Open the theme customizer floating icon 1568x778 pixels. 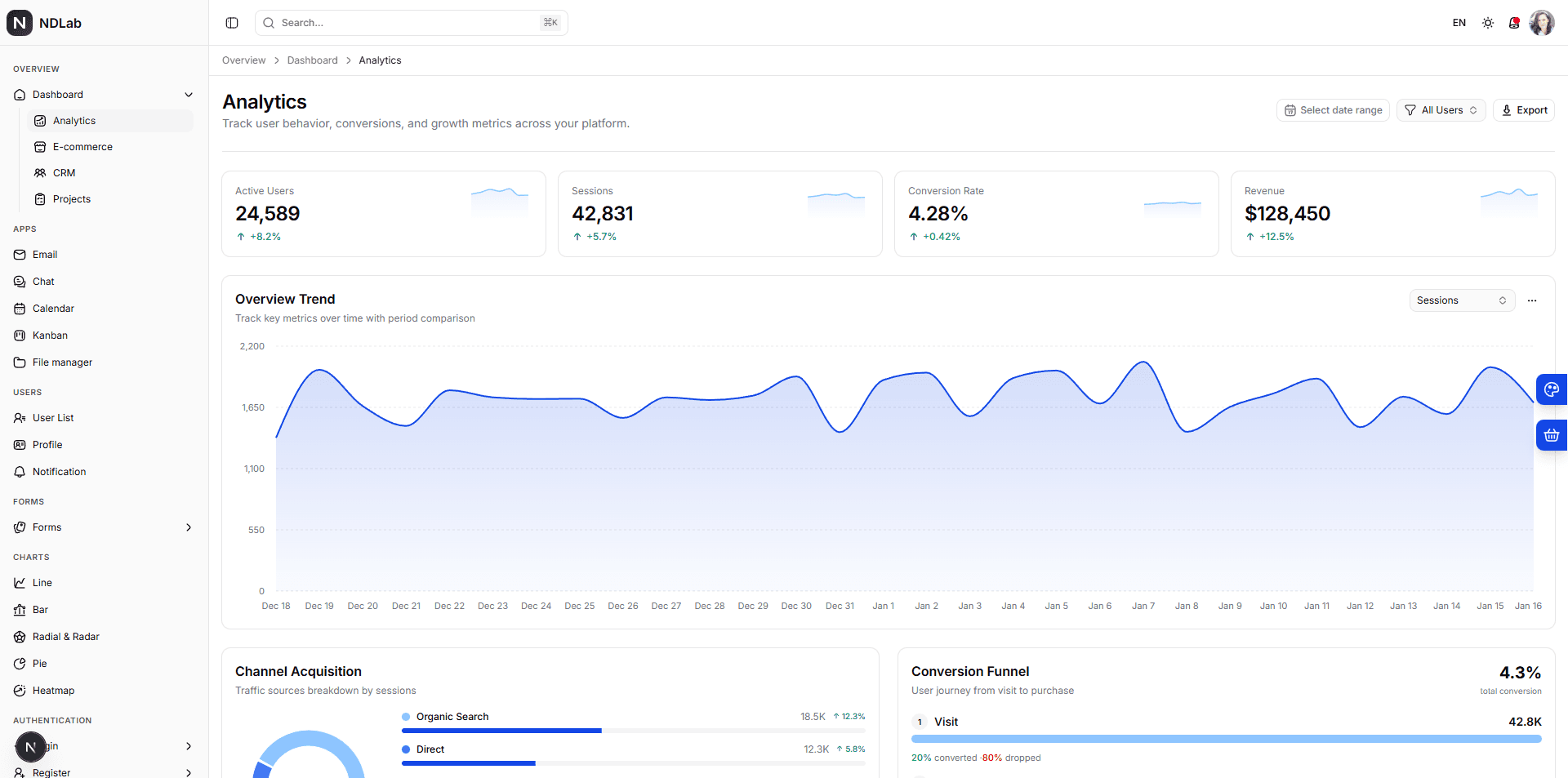coord(1551,389)
